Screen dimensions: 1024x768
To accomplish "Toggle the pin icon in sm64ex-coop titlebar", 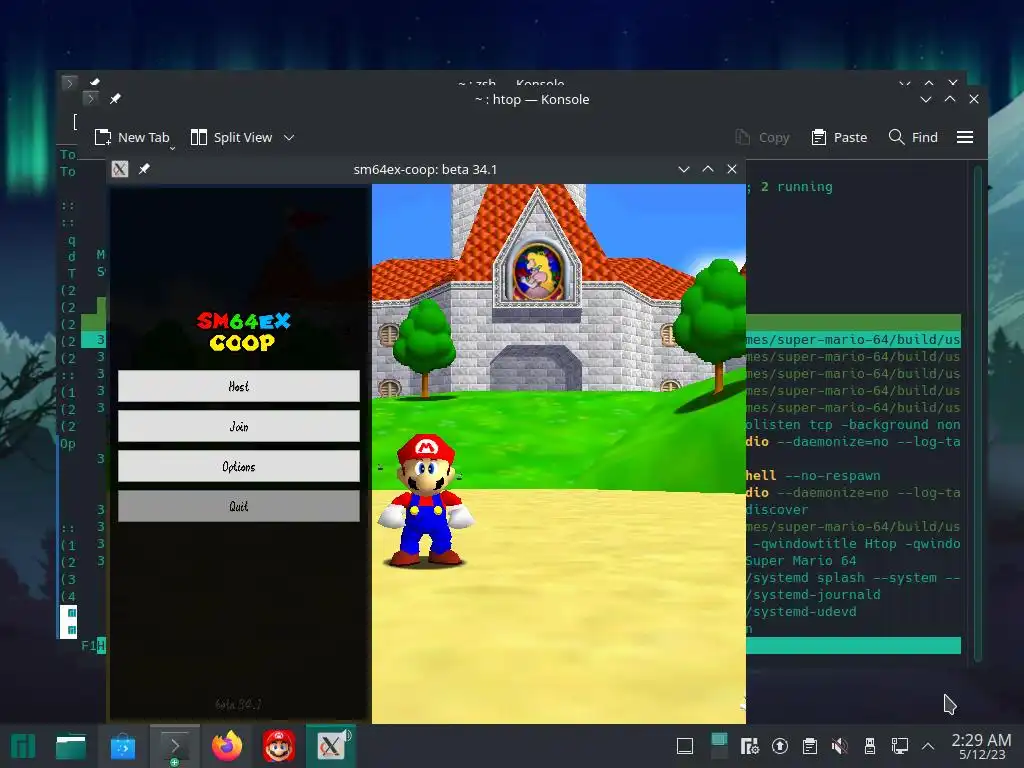I will click(144, 169).
